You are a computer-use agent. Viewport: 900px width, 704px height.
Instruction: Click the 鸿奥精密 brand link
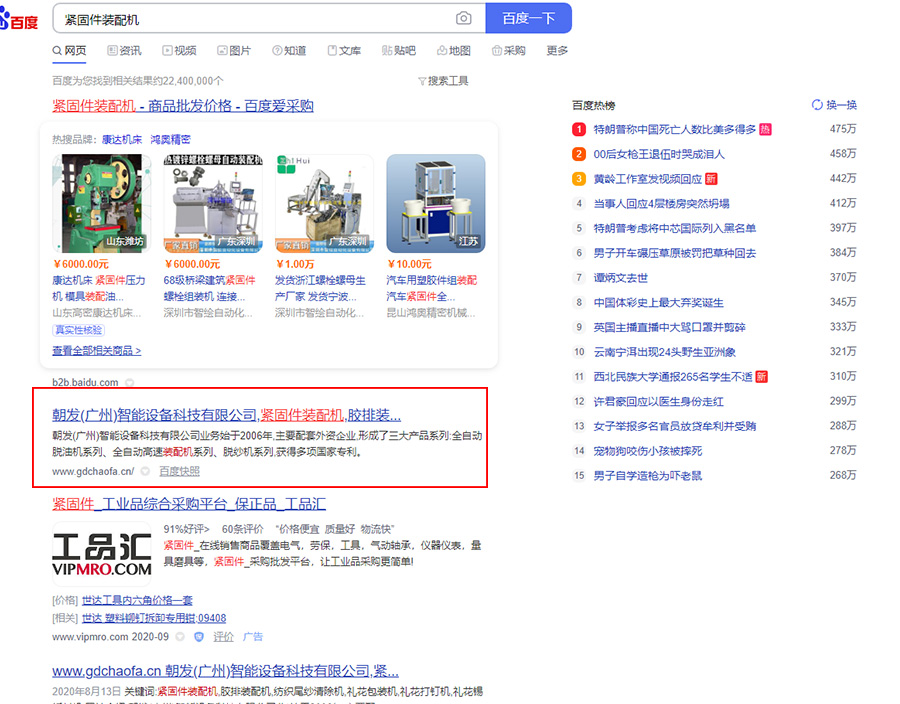click(170, 139)
